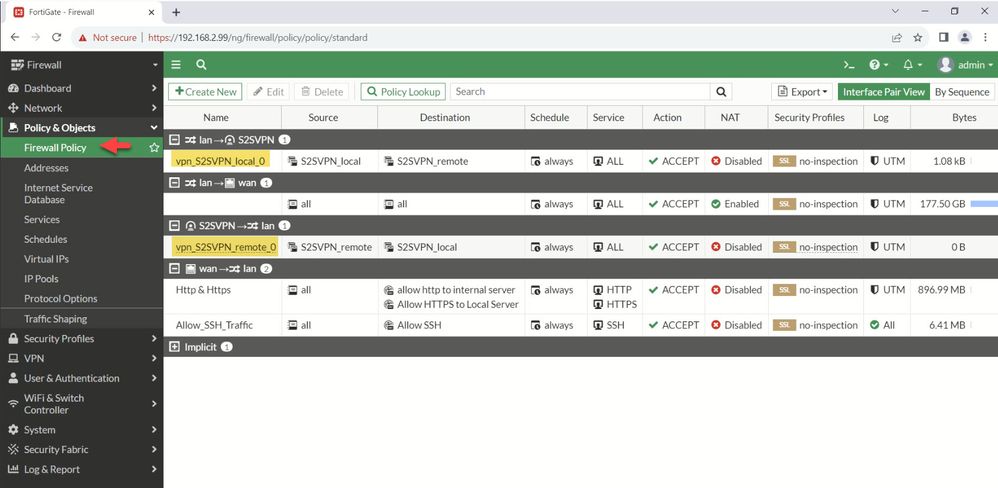Open the browser side panel icon

[x=944, y=38]
